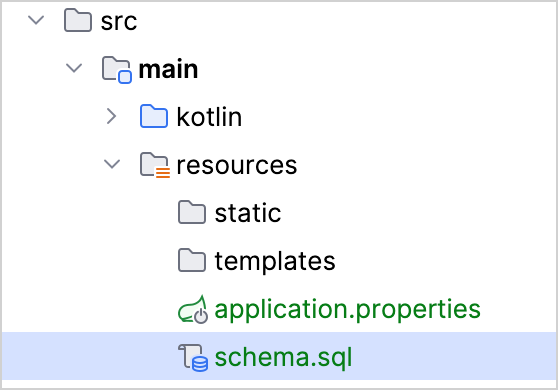Screen dimensions: 558x390
Task: Click the static folder icon
Action: tap(192, 212)
